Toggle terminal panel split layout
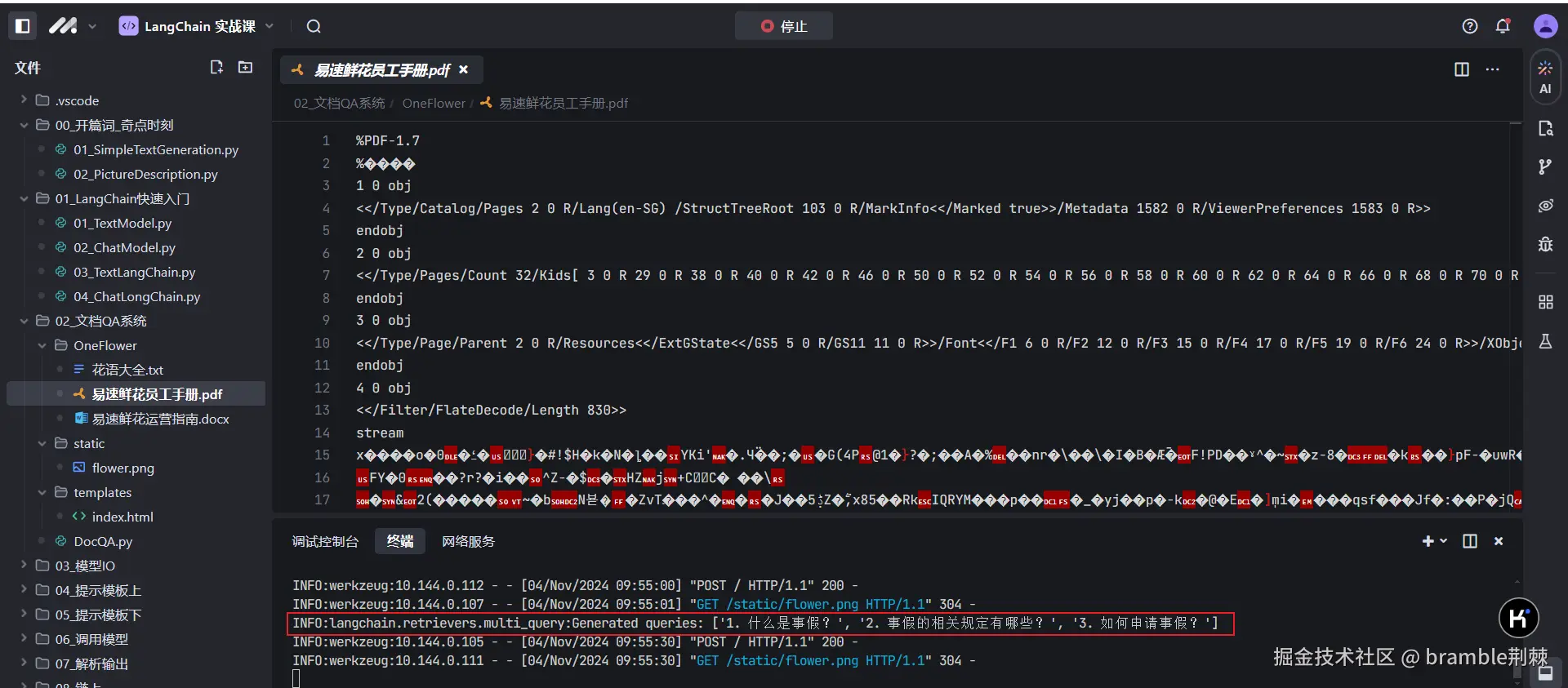This screenshot has width=1568, height=688. (x=1470, y=541)
